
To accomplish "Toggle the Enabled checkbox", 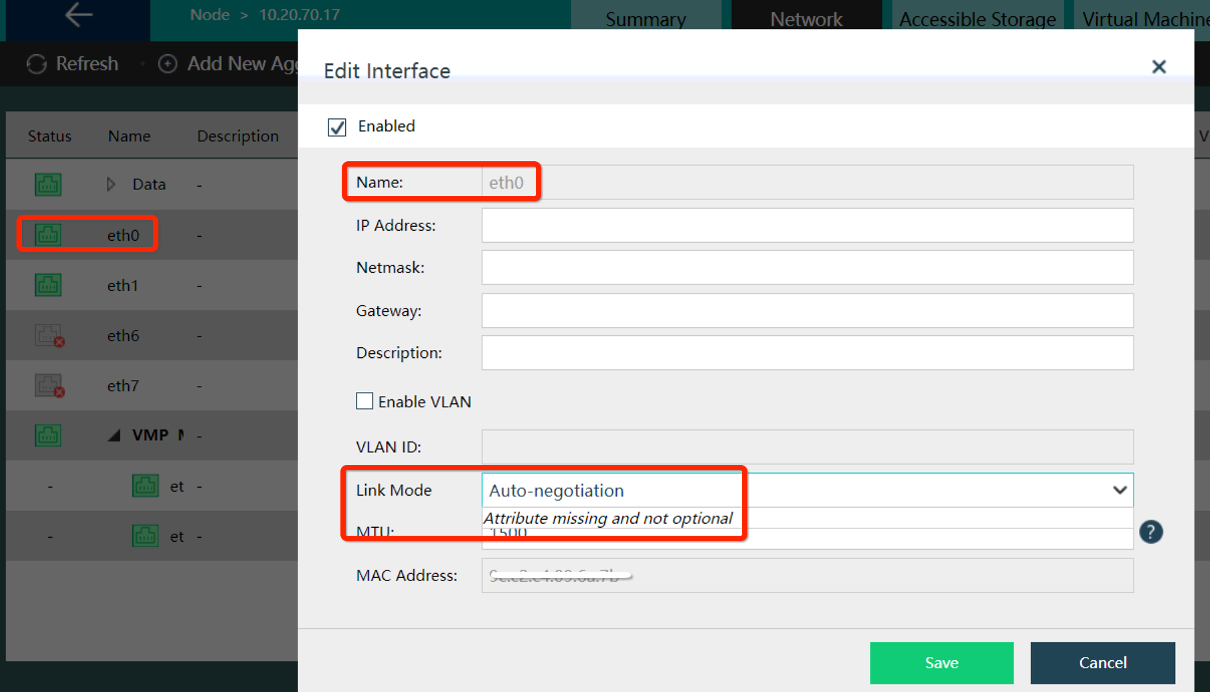I will (x=337, y=127).
